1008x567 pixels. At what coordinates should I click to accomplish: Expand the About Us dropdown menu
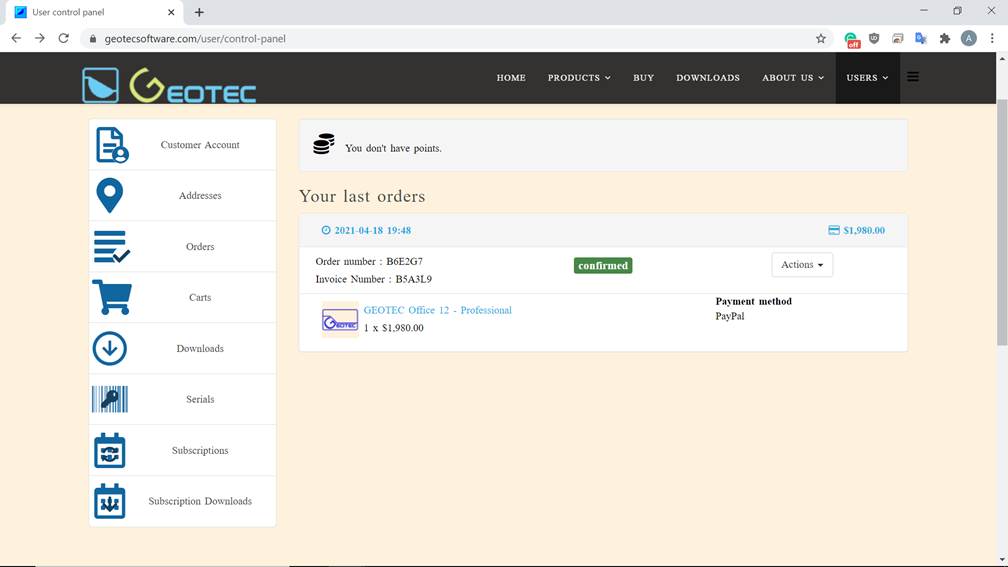(x=793, y=78)
